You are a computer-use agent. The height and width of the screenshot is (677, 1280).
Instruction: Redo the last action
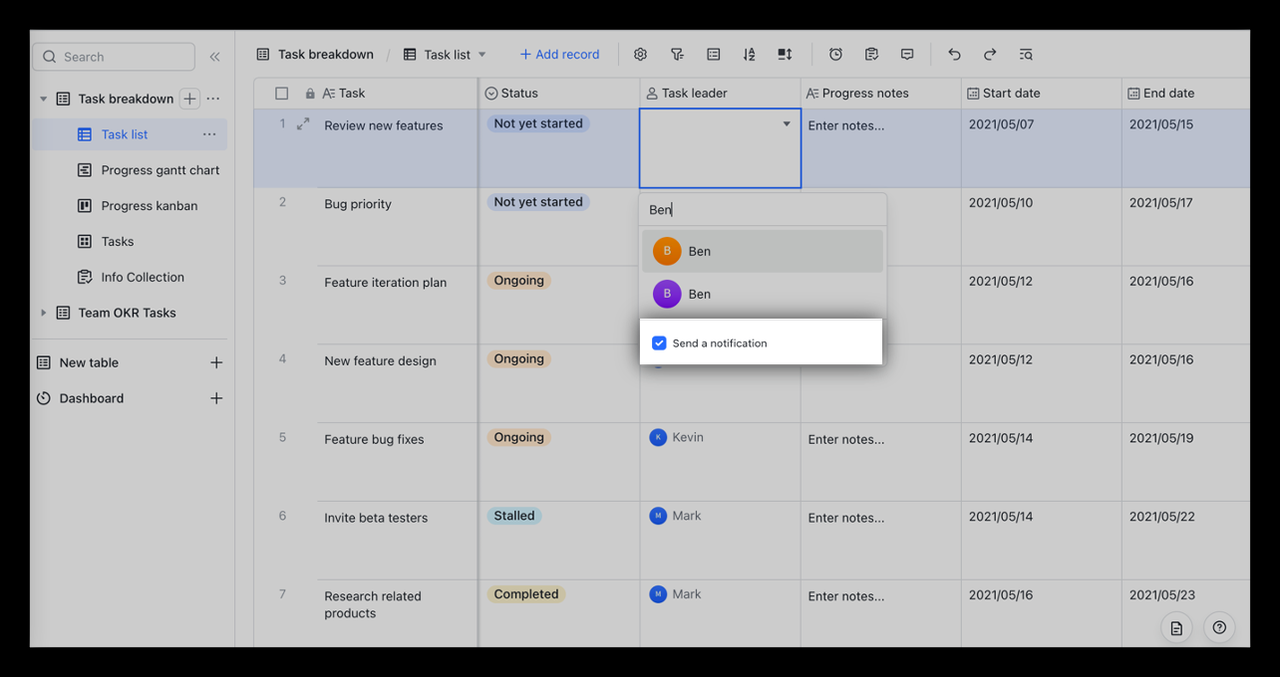[990, 55]
